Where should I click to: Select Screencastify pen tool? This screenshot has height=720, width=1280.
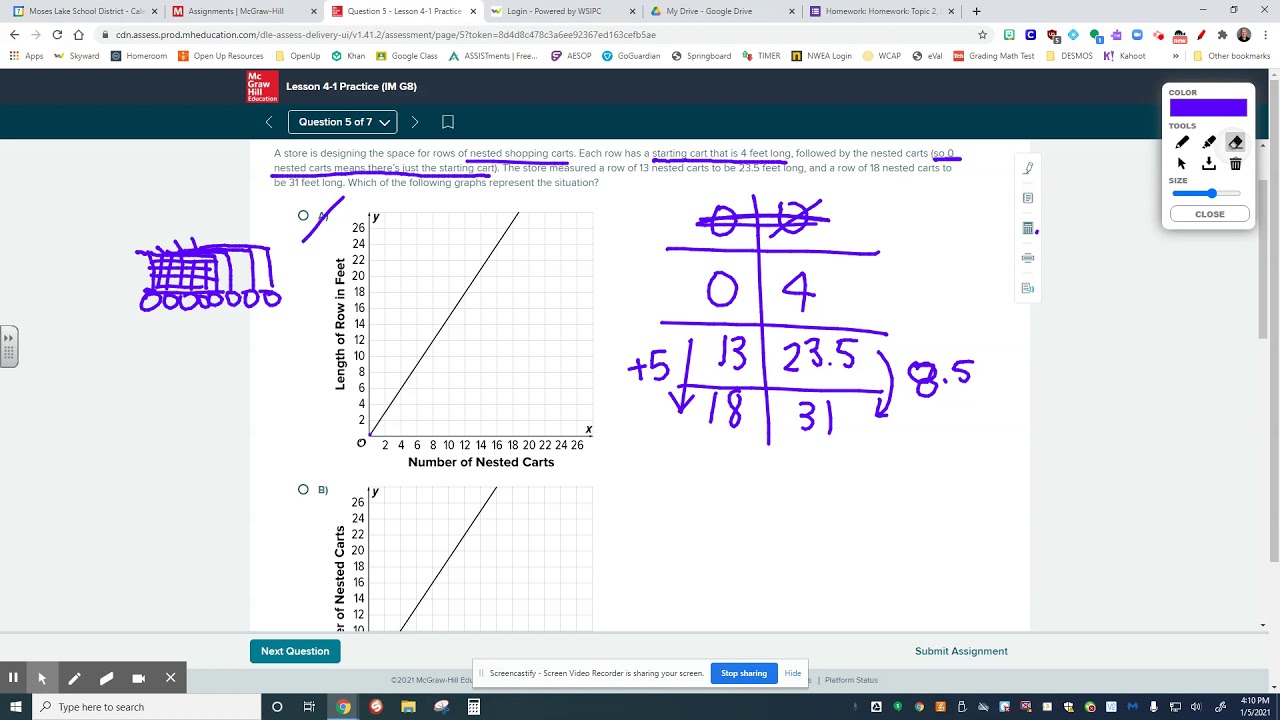(74, 678)
